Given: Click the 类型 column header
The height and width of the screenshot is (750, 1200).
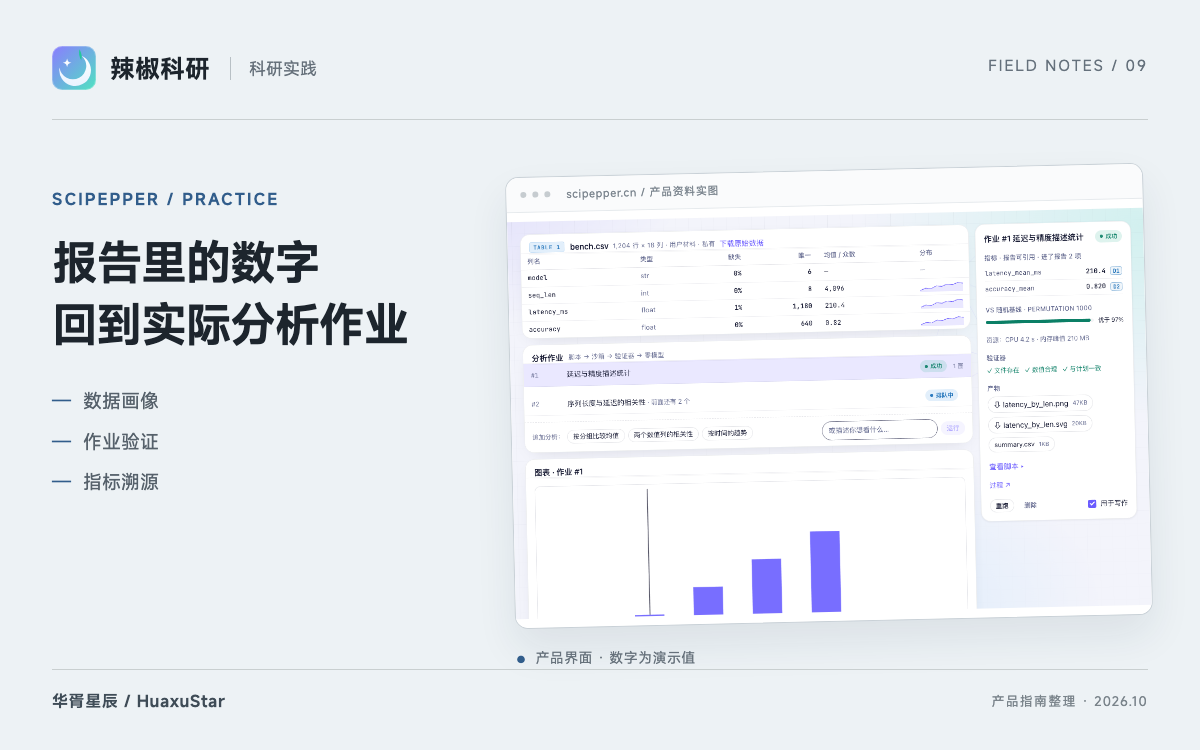Looking at the screenshot, I should point(647,259).
